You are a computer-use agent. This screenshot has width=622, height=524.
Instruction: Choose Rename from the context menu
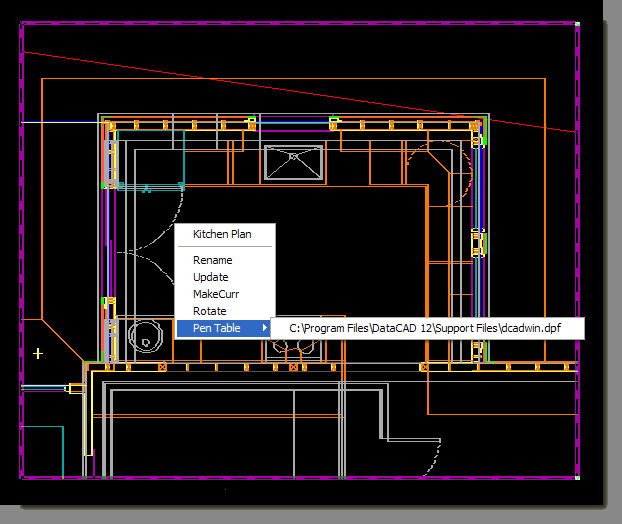coord(213,260)
